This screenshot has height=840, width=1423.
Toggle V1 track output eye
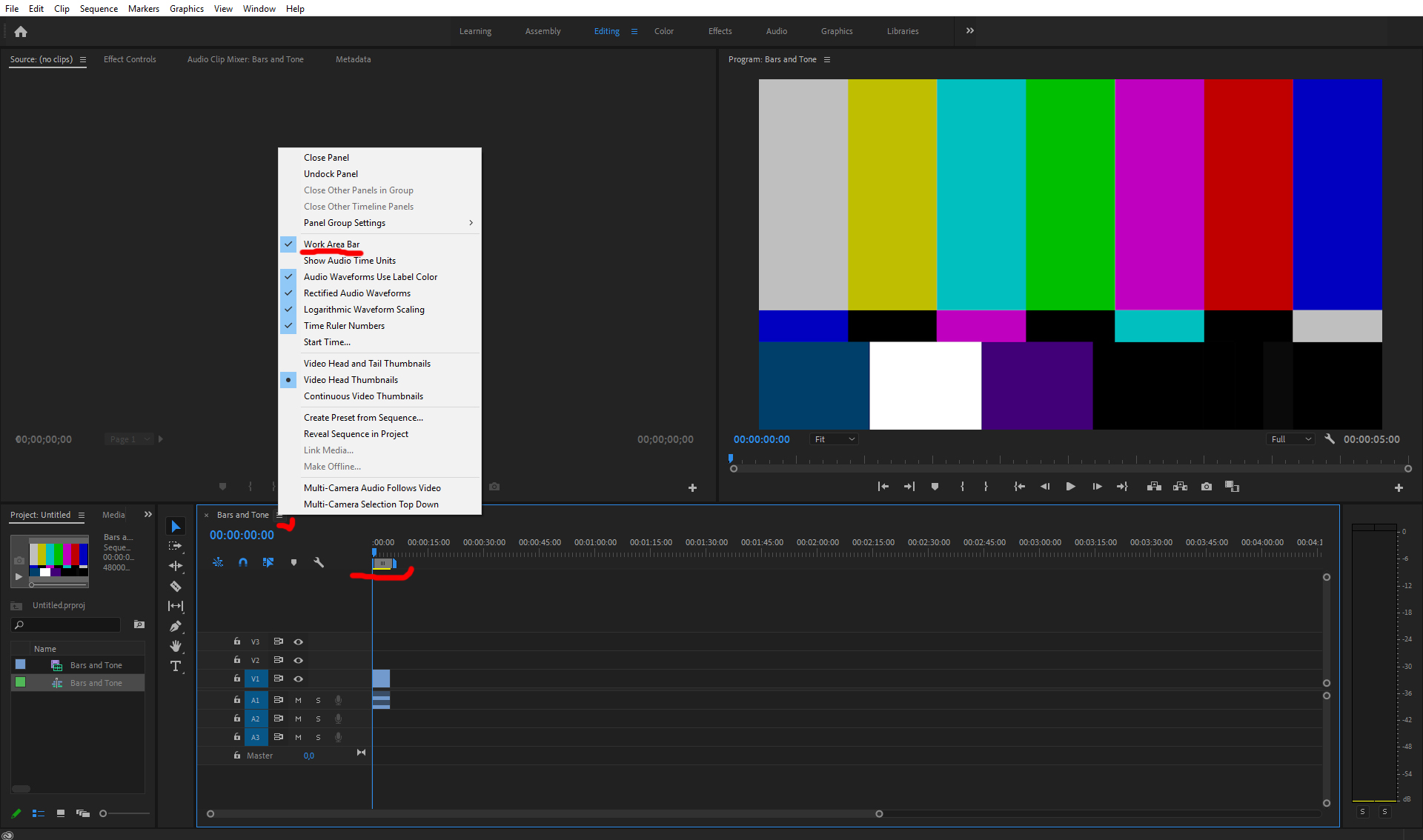click(x=299, y=679)
